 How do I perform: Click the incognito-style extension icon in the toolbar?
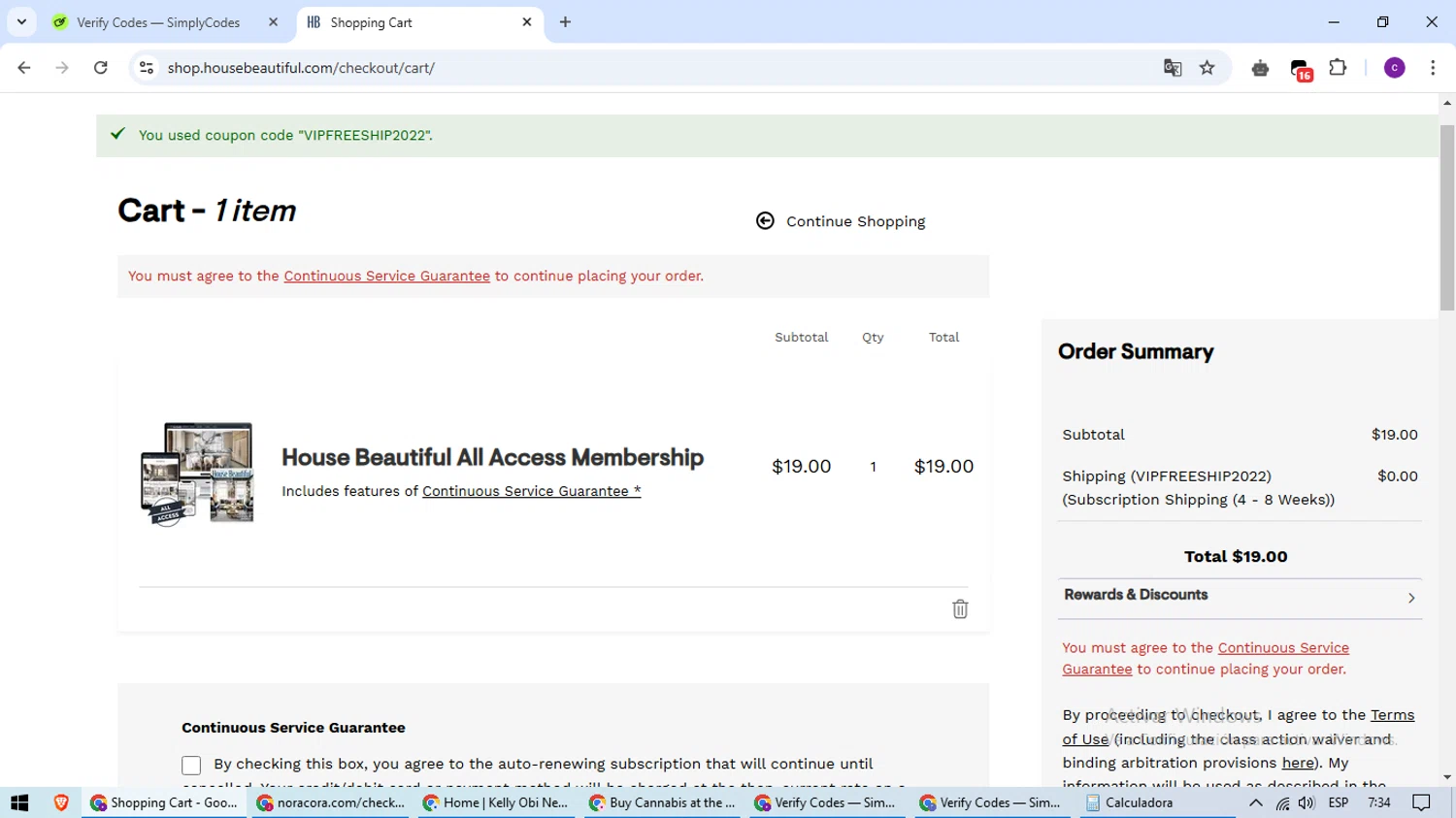(1260, 68)
